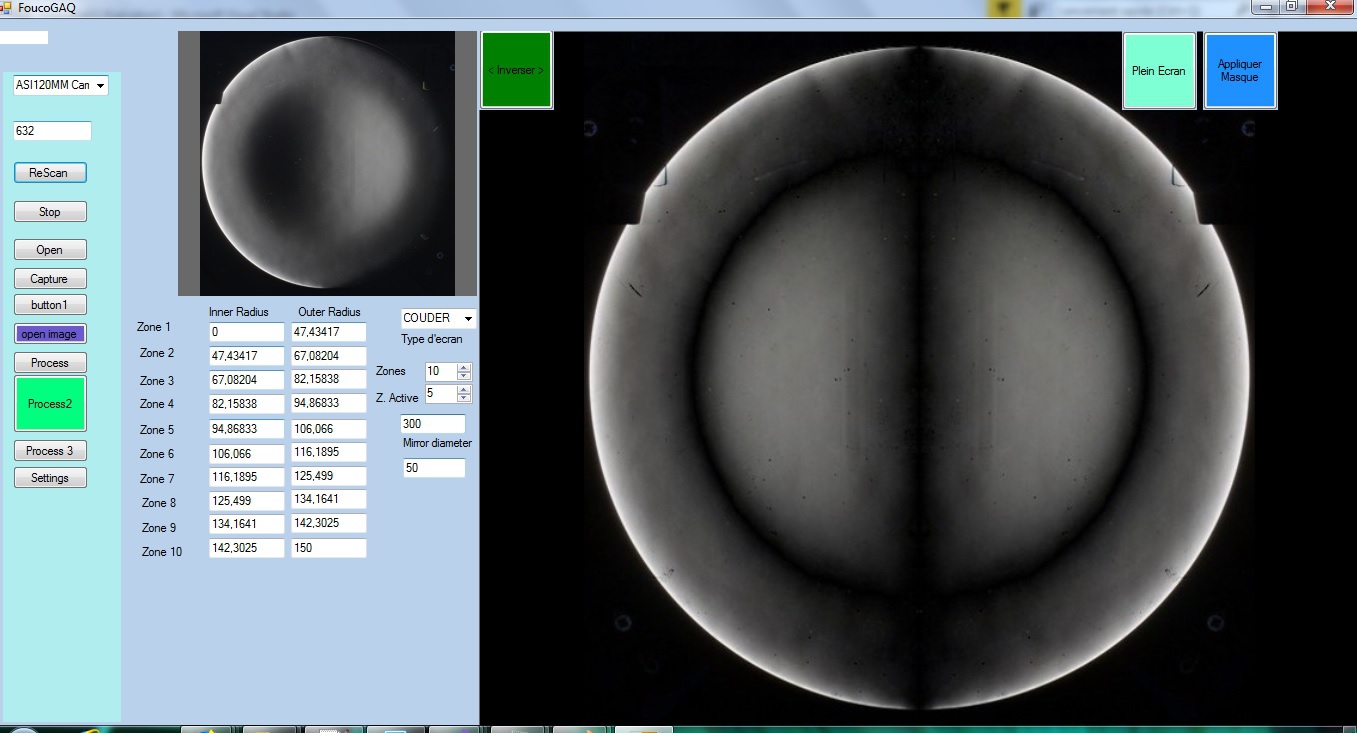Select the field containing 632
The height and width of the screenshot is (733, 1357).
pos(52,131)
